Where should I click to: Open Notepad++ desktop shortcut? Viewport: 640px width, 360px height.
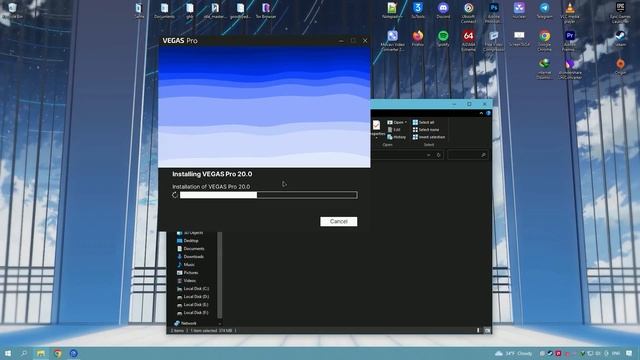tap(392, 10)
